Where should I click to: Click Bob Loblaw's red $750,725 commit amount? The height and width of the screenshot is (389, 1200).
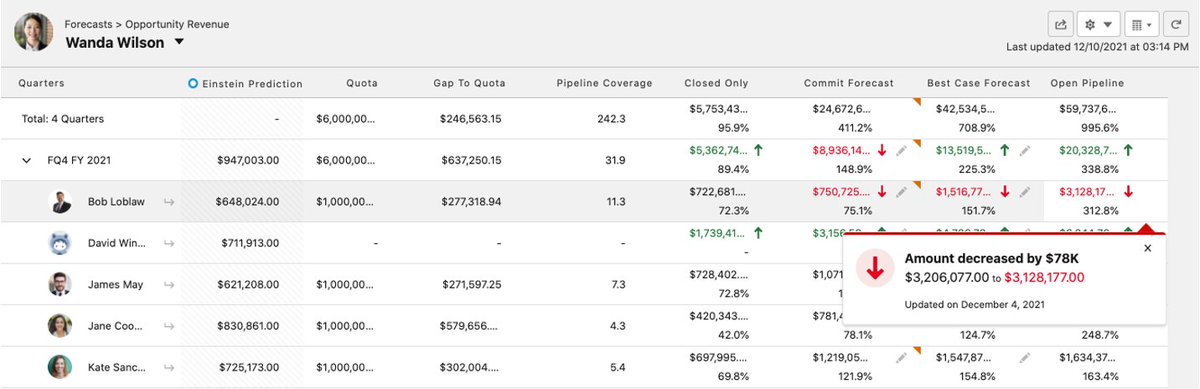click(x=841, y=191)
